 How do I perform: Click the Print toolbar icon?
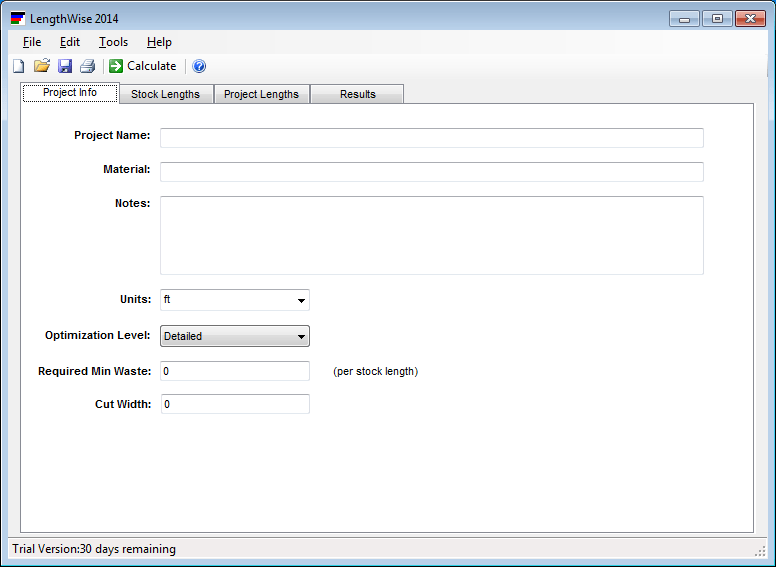pos(88,66)
